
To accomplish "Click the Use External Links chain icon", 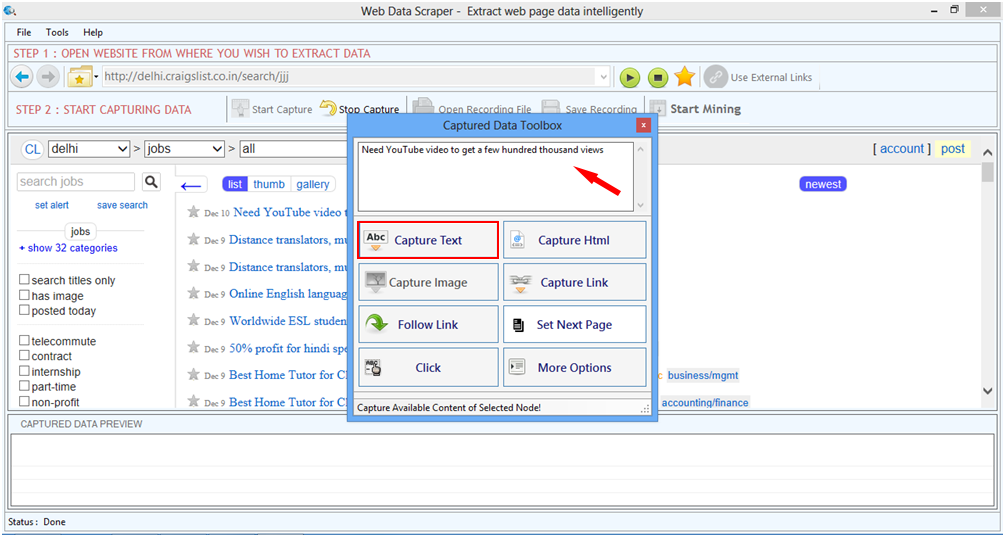I will pos(715,78).
